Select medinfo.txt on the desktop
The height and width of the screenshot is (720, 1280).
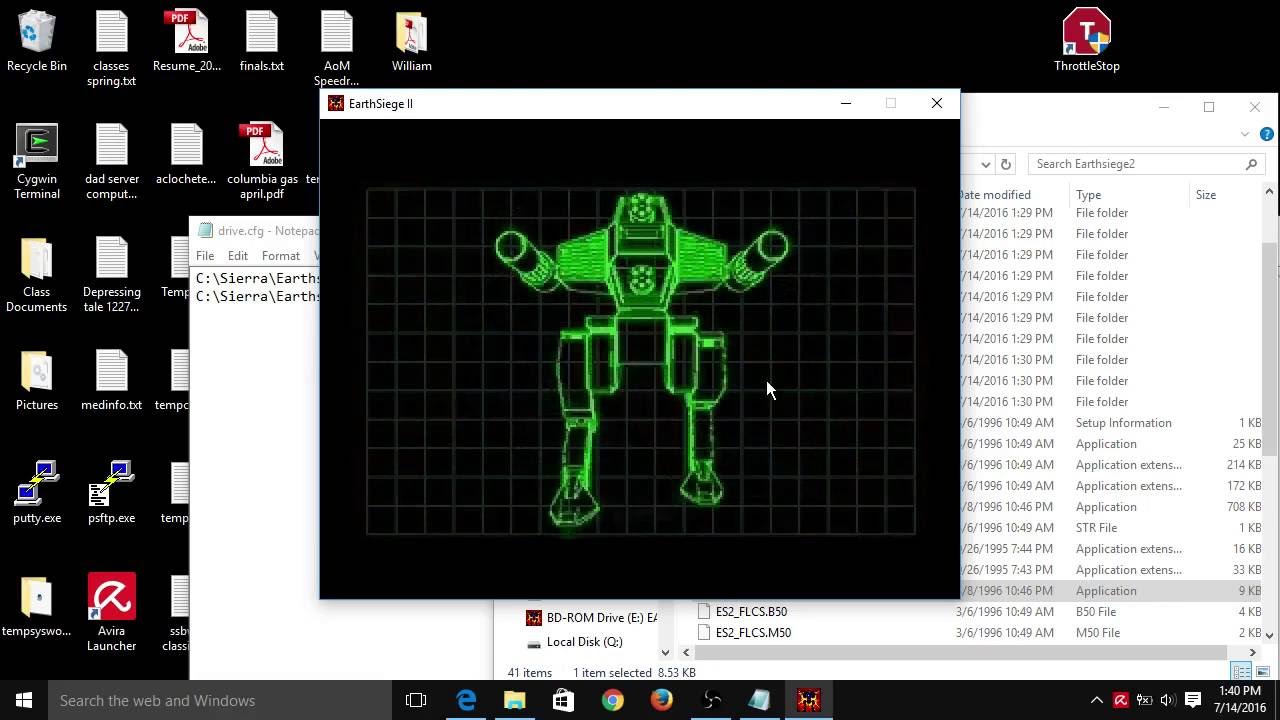pos(112,379)
